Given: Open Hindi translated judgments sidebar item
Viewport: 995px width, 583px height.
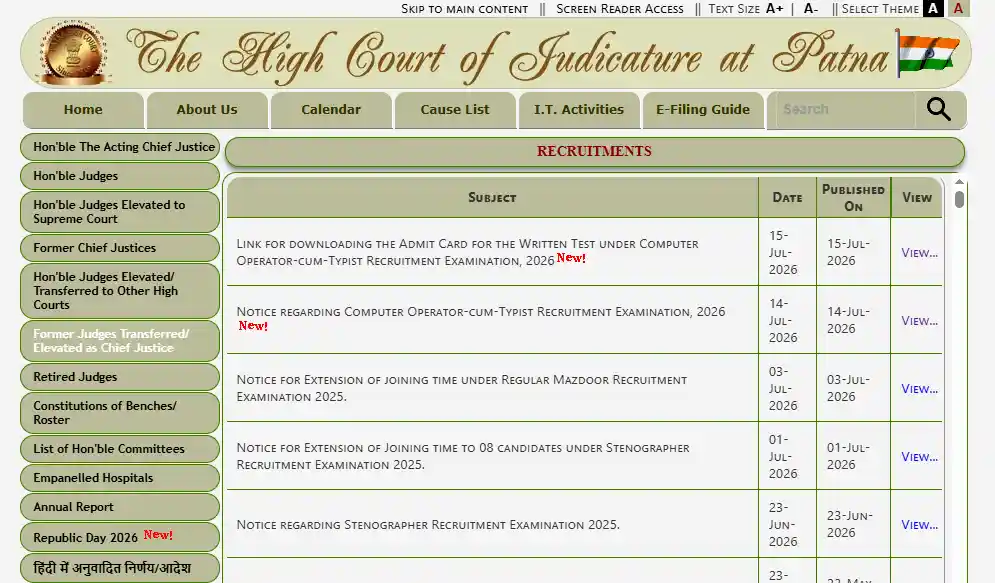Looking at the screenshot, I should click(x=120, y=568).
